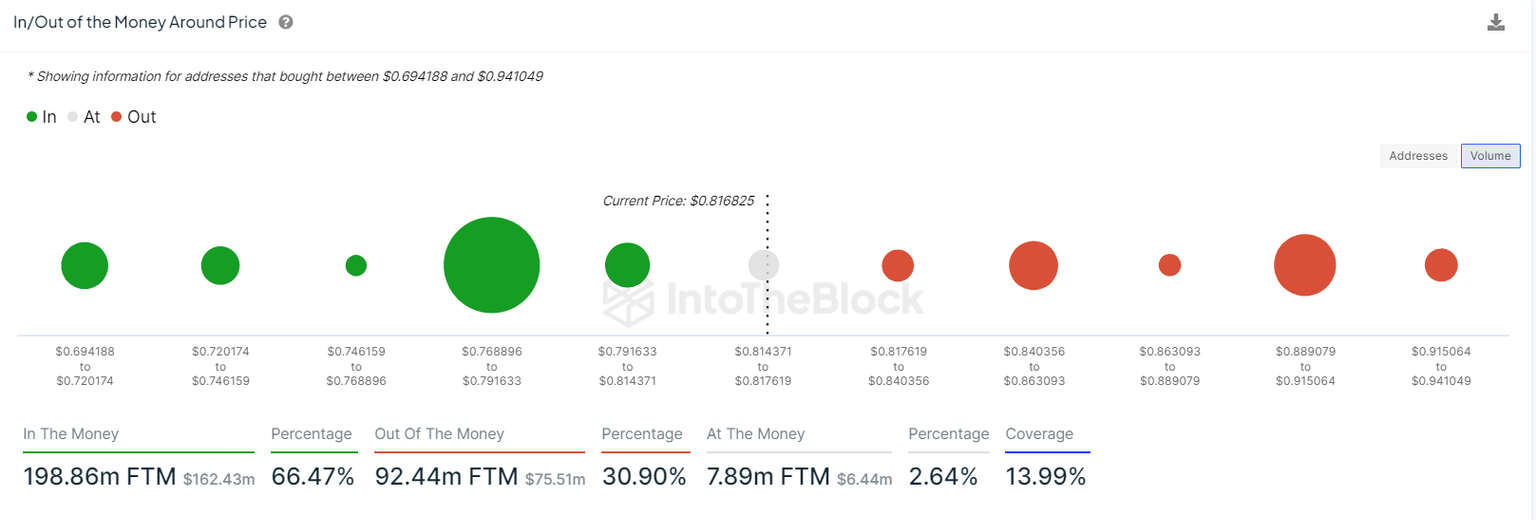Switch to Addresses view
The height and width of the screenshot is (520, 1536).
click(x=1418, y=156)
